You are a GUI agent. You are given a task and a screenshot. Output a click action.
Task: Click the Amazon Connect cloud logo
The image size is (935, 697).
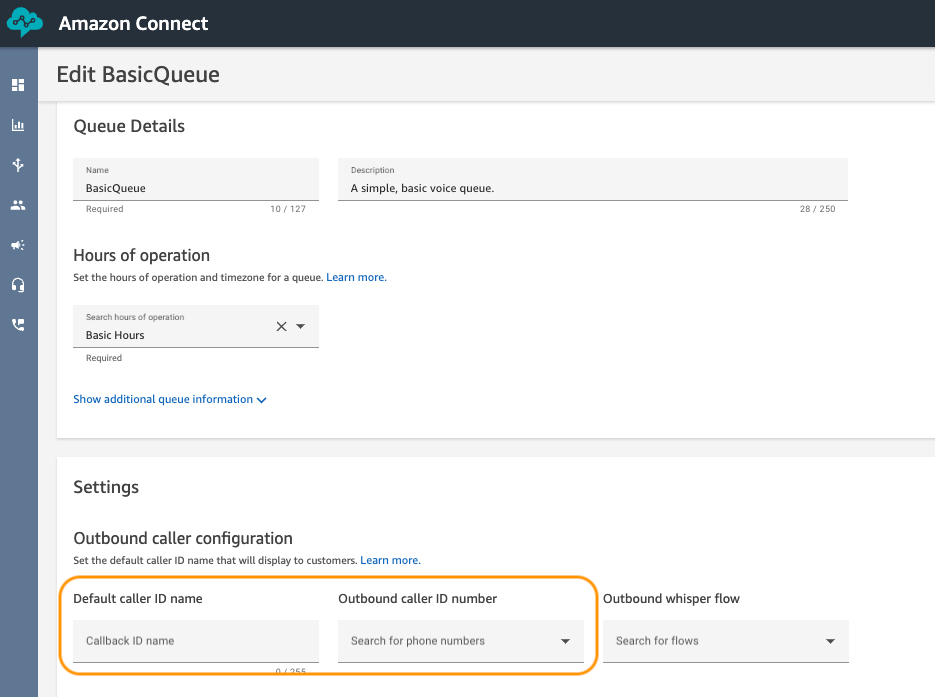point(25,23)
